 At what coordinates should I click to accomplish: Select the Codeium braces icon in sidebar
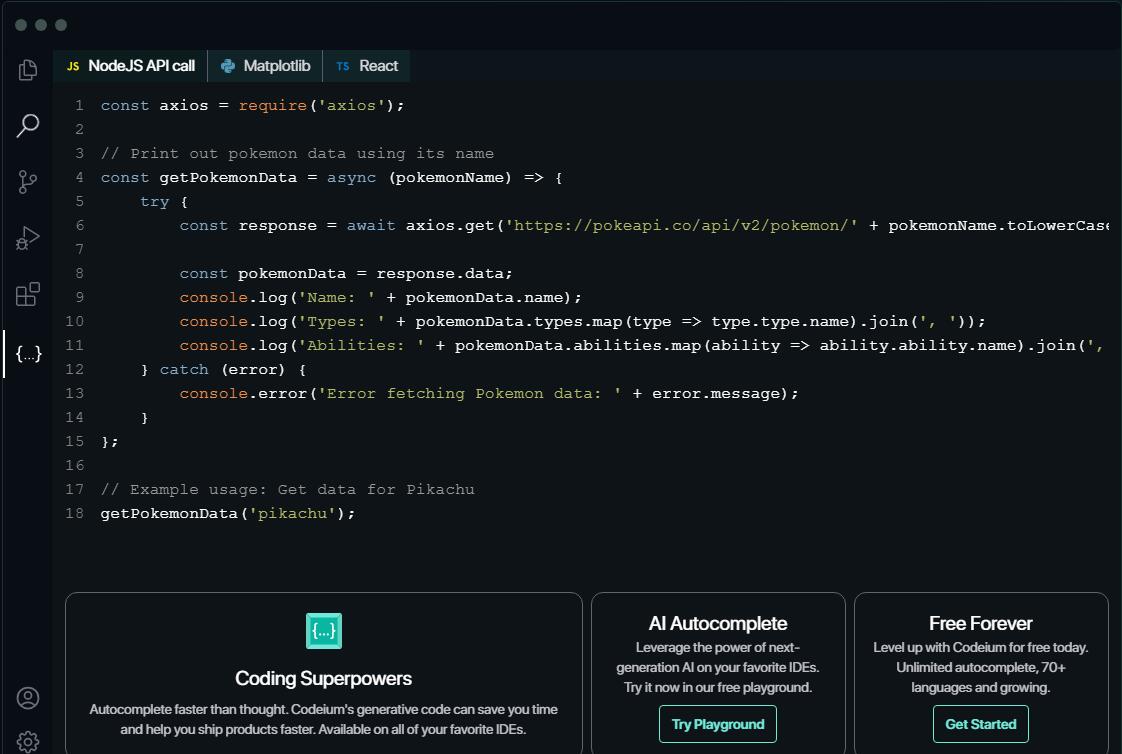(x=29, y=353)
